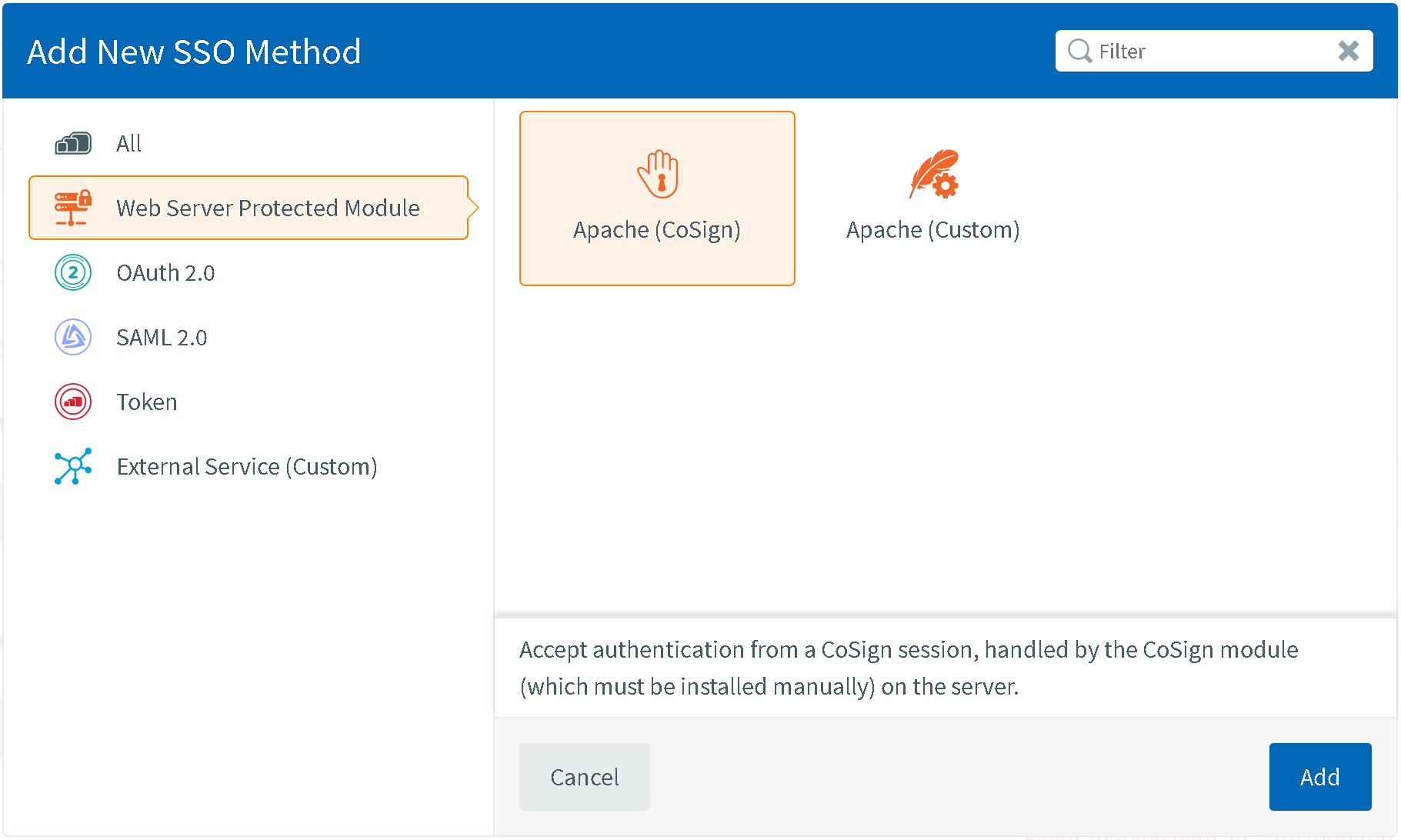The height and width of the screenshot is (840, 1401).
Task: Click the magnifier icon in Filter box
Action: tap(1079, 51)
